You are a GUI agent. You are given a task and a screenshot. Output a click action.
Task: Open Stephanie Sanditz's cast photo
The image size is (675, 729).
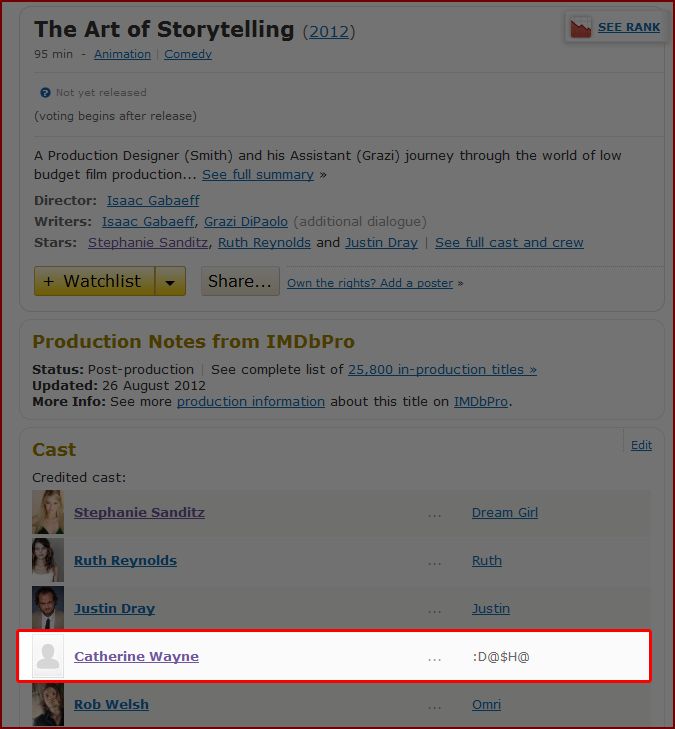48,512
